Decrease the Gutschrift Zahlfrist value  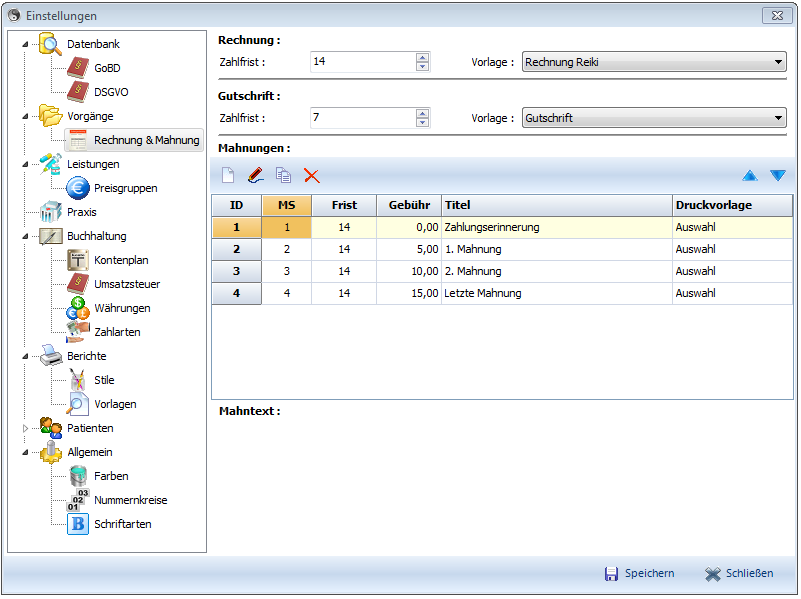423,123
